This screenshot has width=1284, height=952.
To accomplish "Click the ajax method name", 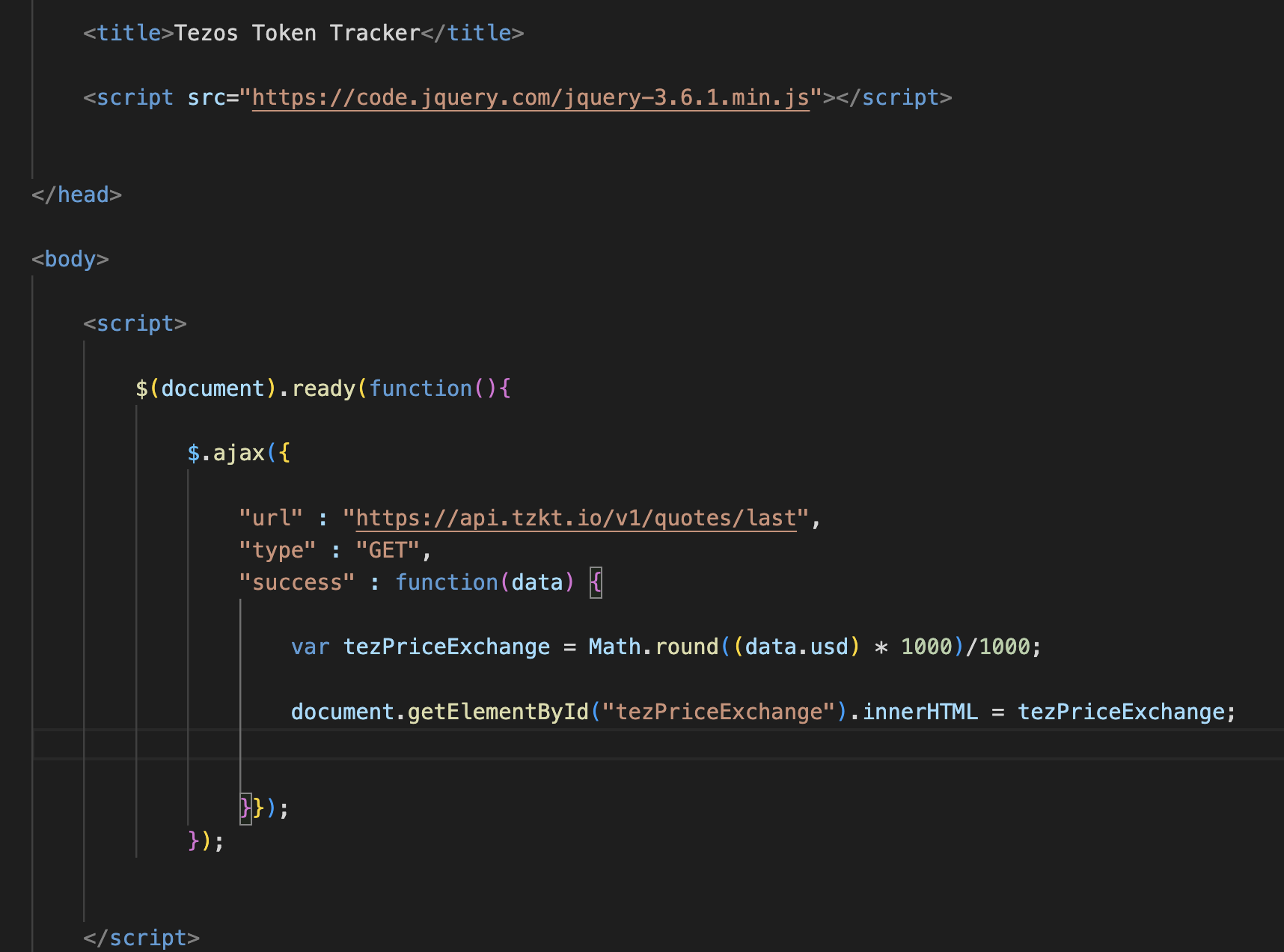I will click(239, 454).
